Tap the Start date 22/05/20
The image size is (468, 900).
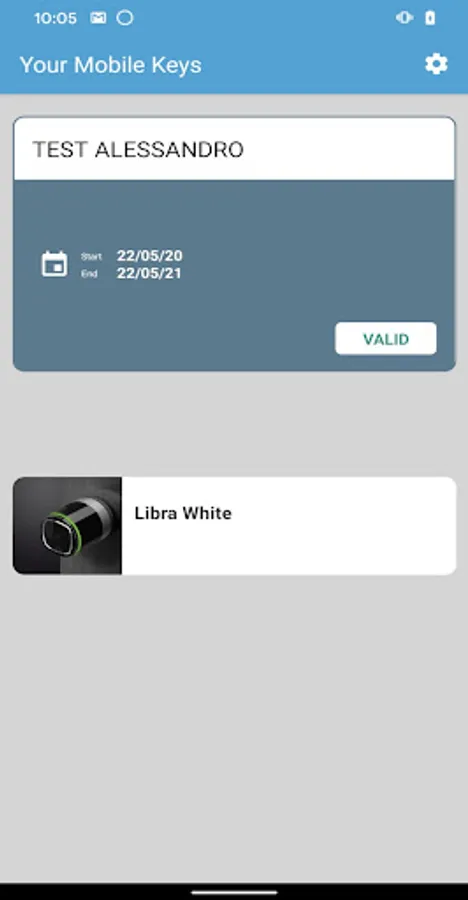point(149,255)
